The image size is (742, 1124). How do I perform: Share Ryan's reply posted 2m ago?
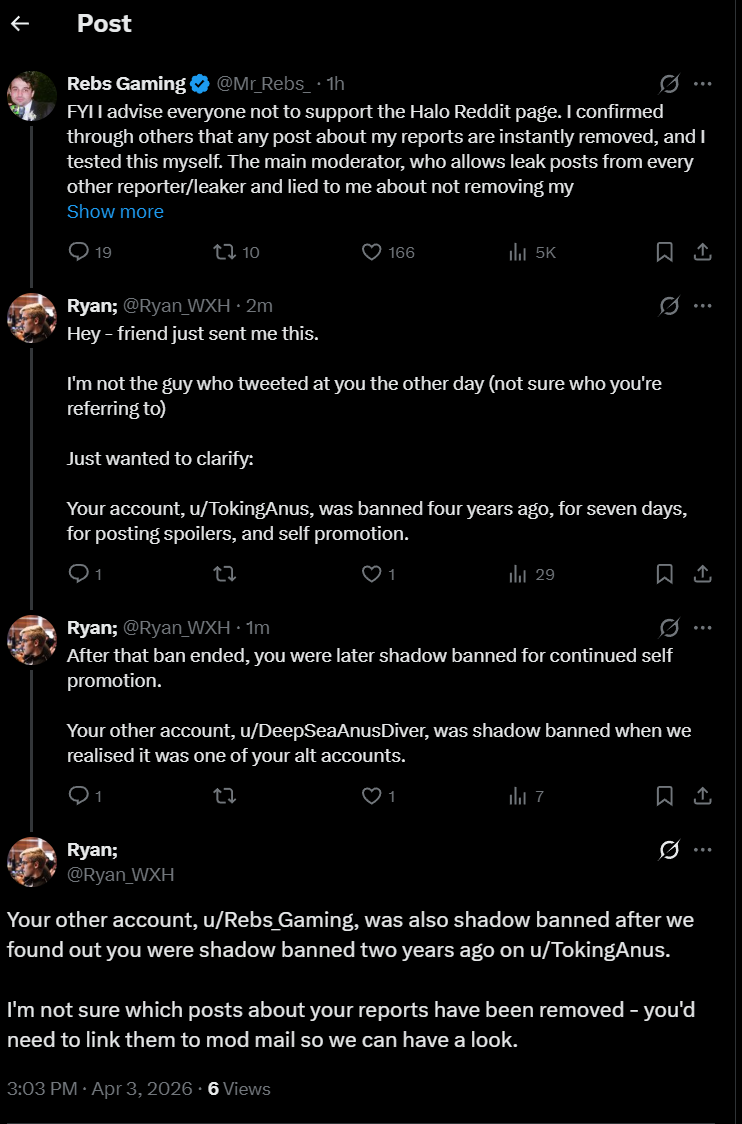pyautogui.click(x=703, y=574)
